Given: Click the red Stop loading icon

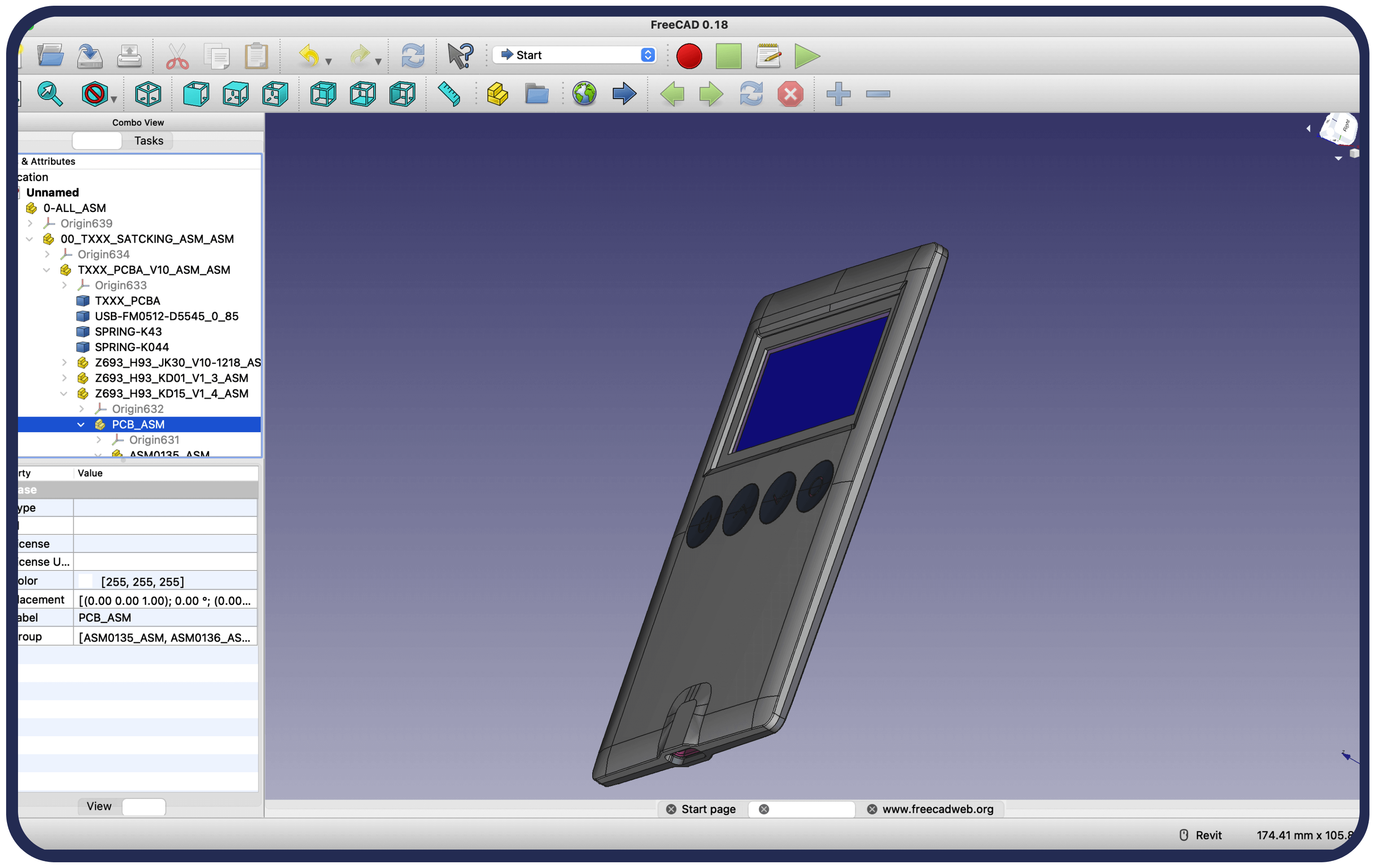Looking at the screenshot, I should (x=790, y=94).
